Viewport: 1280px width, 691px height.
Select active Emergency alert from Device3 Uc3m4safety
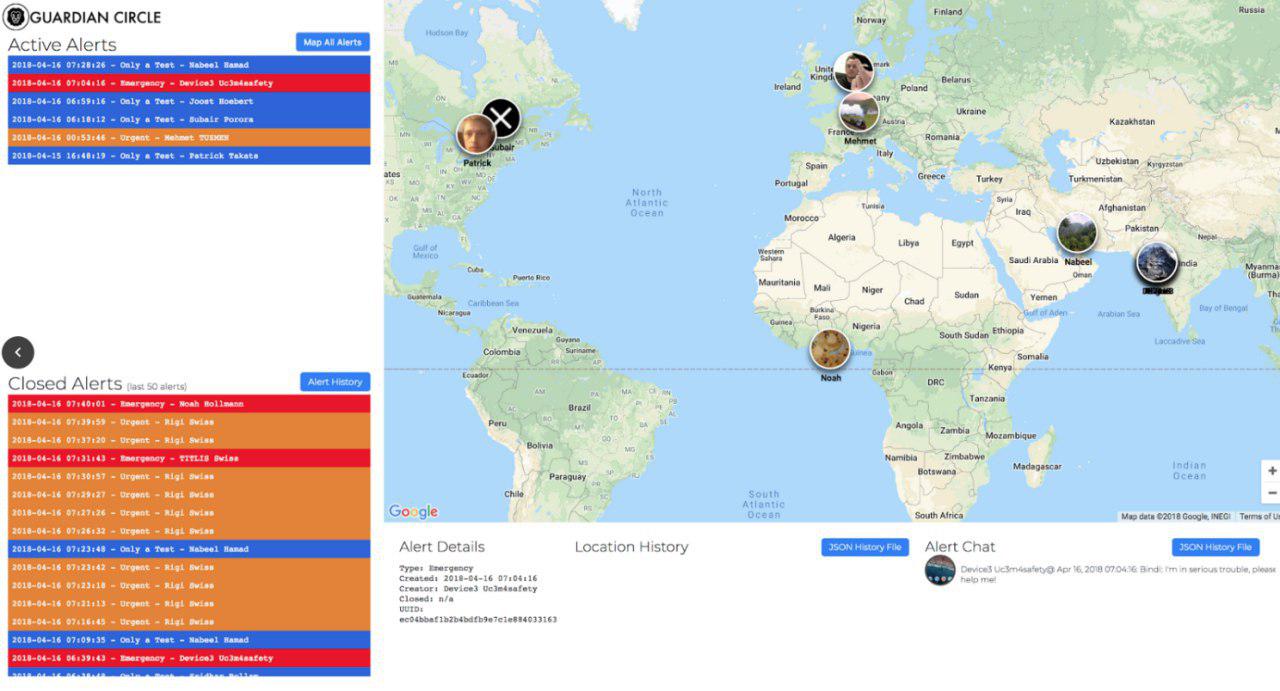(189, 83)
